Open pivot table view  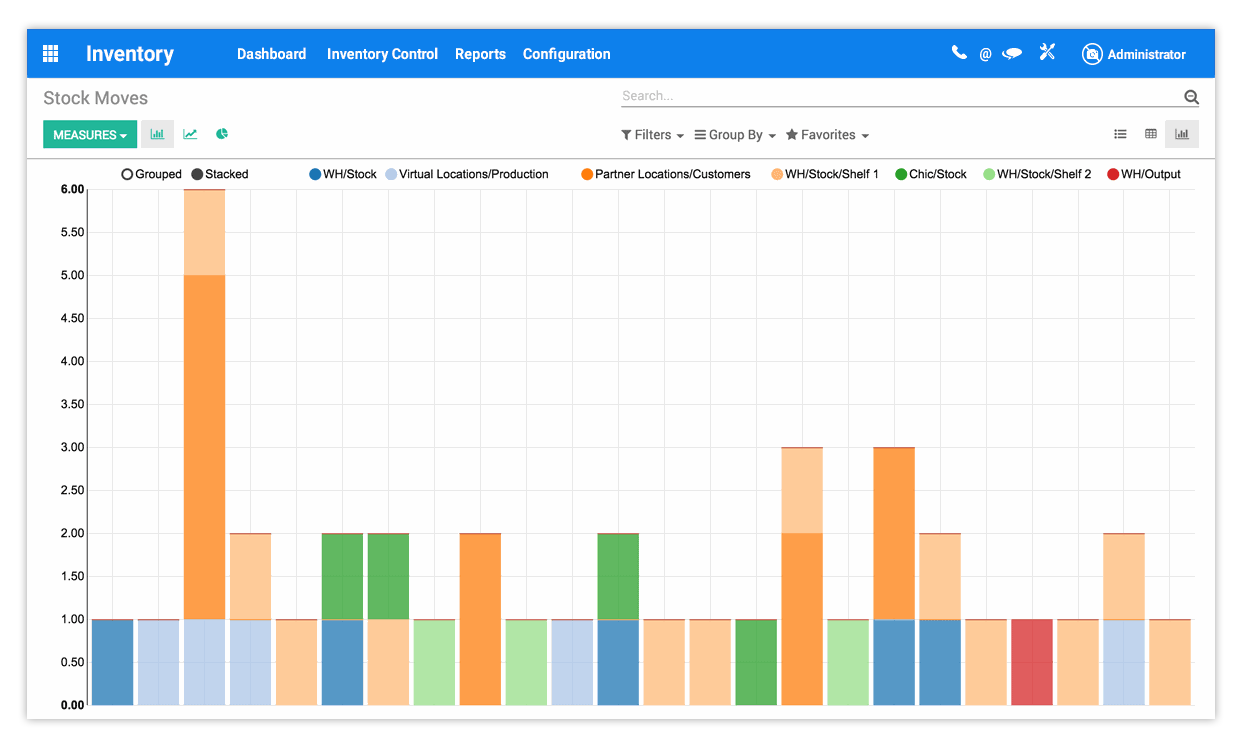coord(1151,134)
